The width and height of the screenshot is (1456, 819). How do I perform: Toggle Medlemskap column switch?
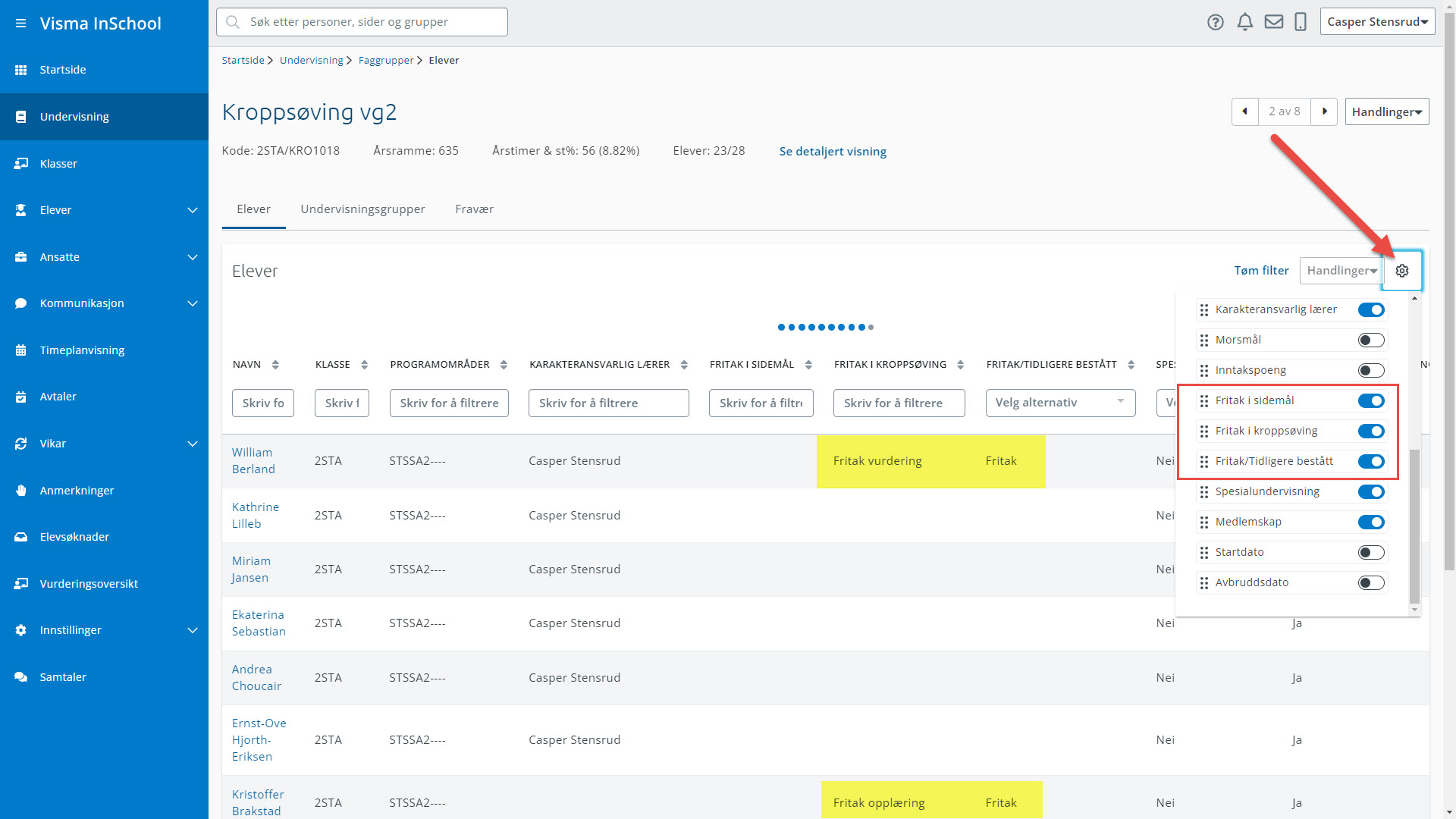coord(1371,522)
